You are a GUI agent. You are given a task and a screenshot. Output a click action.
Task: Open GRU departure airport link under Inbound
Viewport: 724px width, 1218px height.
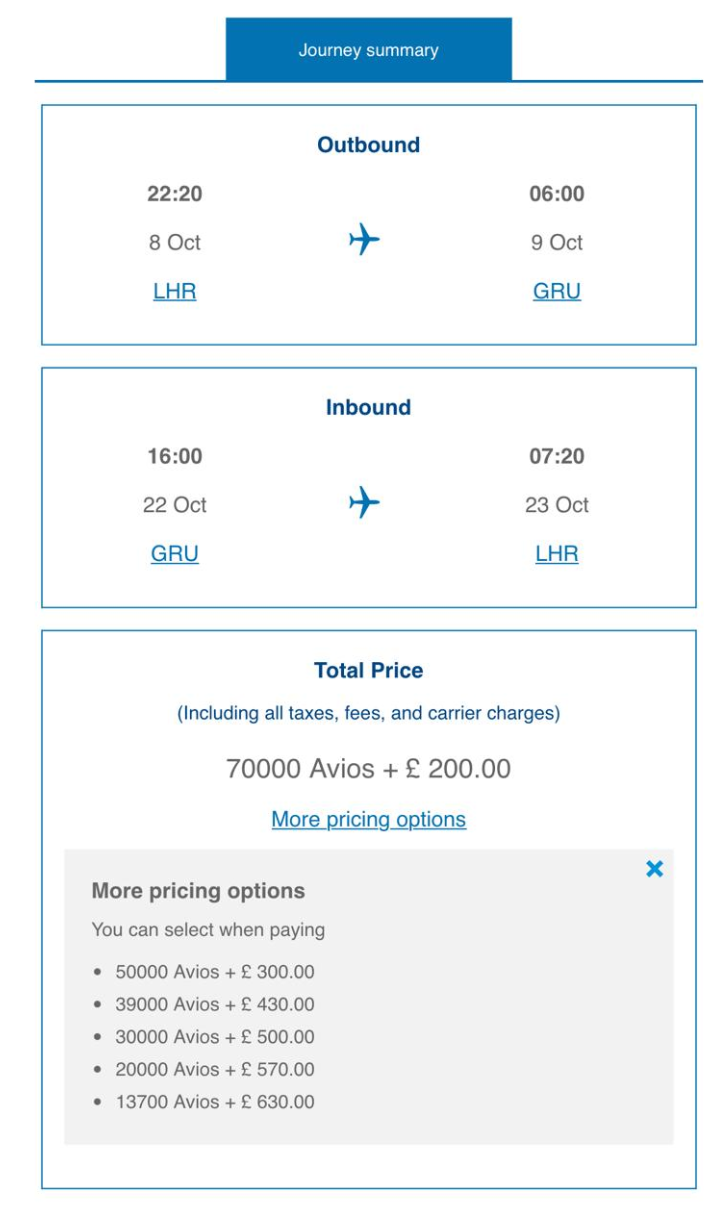[175, 554]
